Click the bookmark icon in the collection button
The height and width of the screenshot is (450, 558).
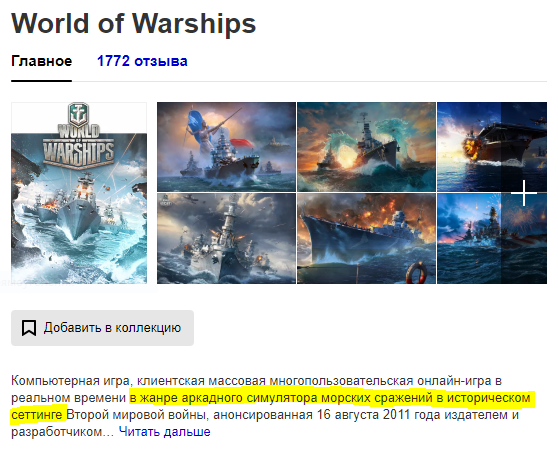(29, 328)
